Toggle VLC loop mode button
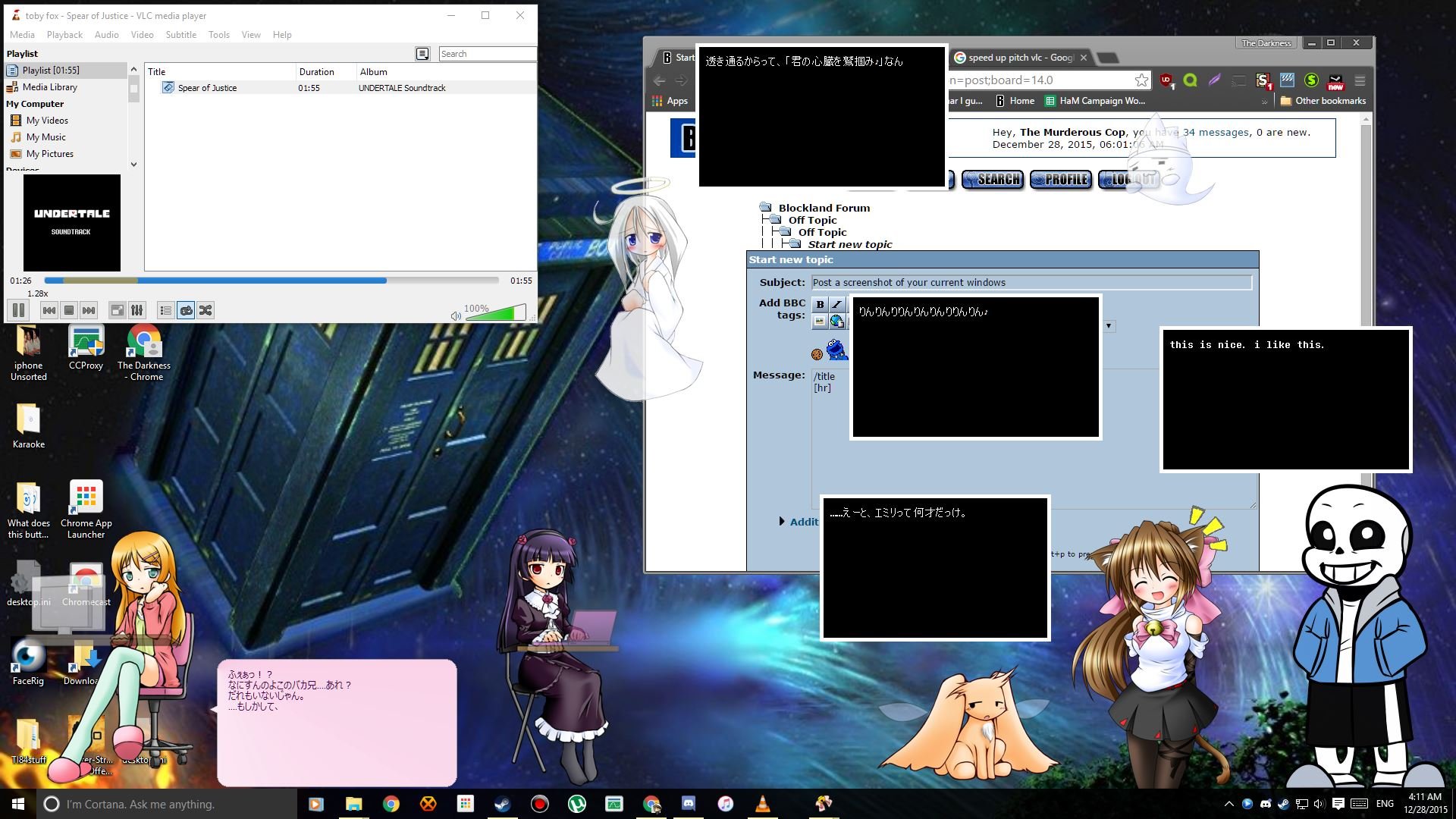 (186, 310)
